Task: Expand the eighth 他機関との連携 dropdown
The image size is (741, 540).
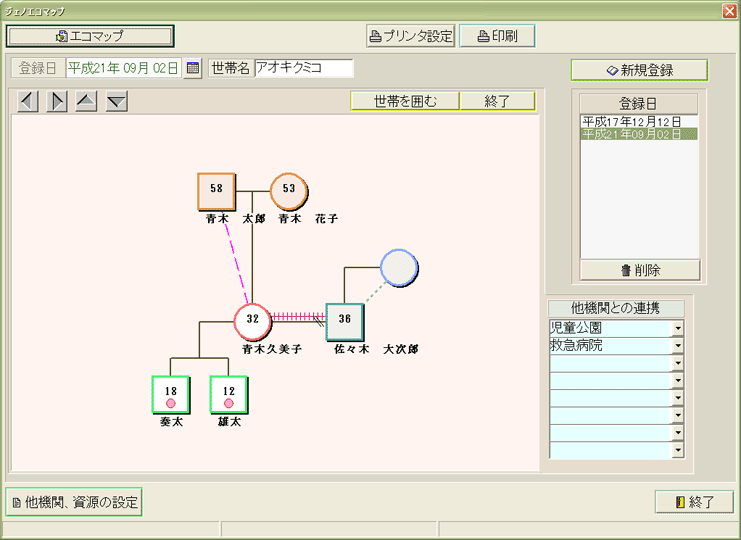Action: coord(678,450)
